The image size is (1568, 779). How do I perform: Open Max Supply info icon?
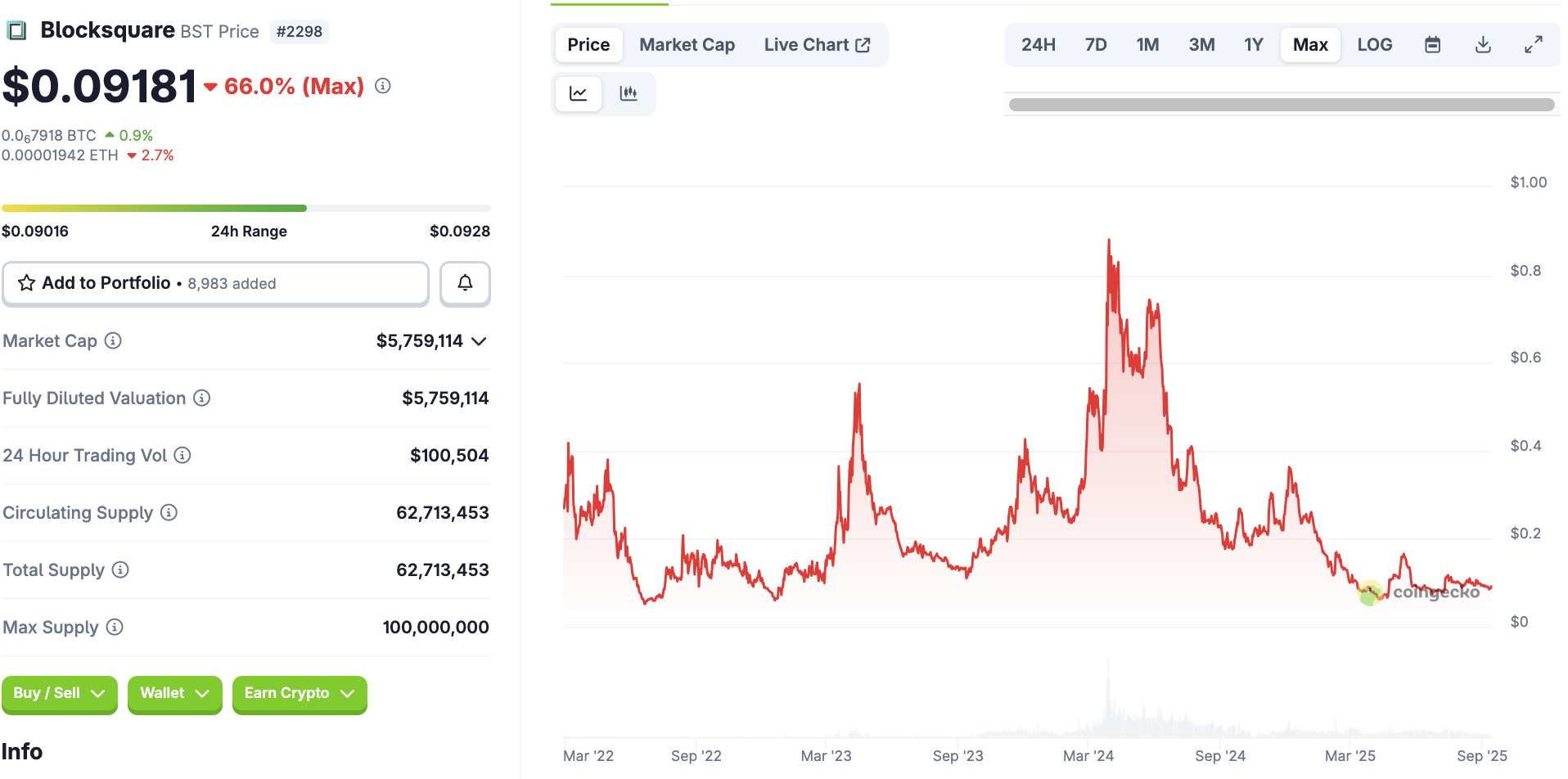click(x=115, y=627)
